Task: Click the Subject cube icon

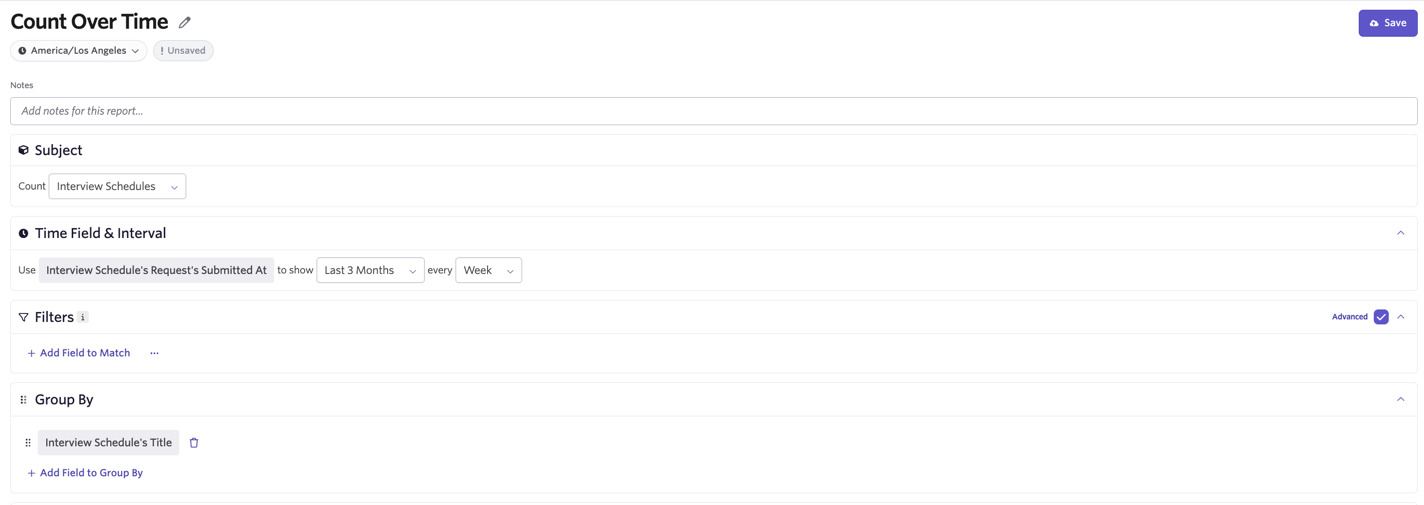Action: point(23,150)
